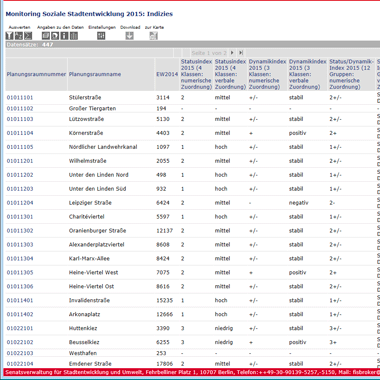Open record 01011301

point(20,217)
